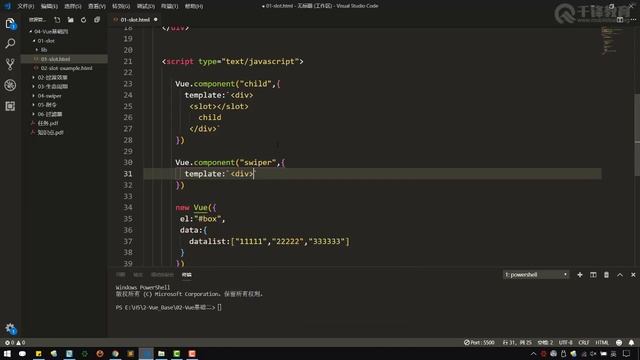Click line number 34 in gutter
Viewport: 640px width, 360px height.
(128, 207)
